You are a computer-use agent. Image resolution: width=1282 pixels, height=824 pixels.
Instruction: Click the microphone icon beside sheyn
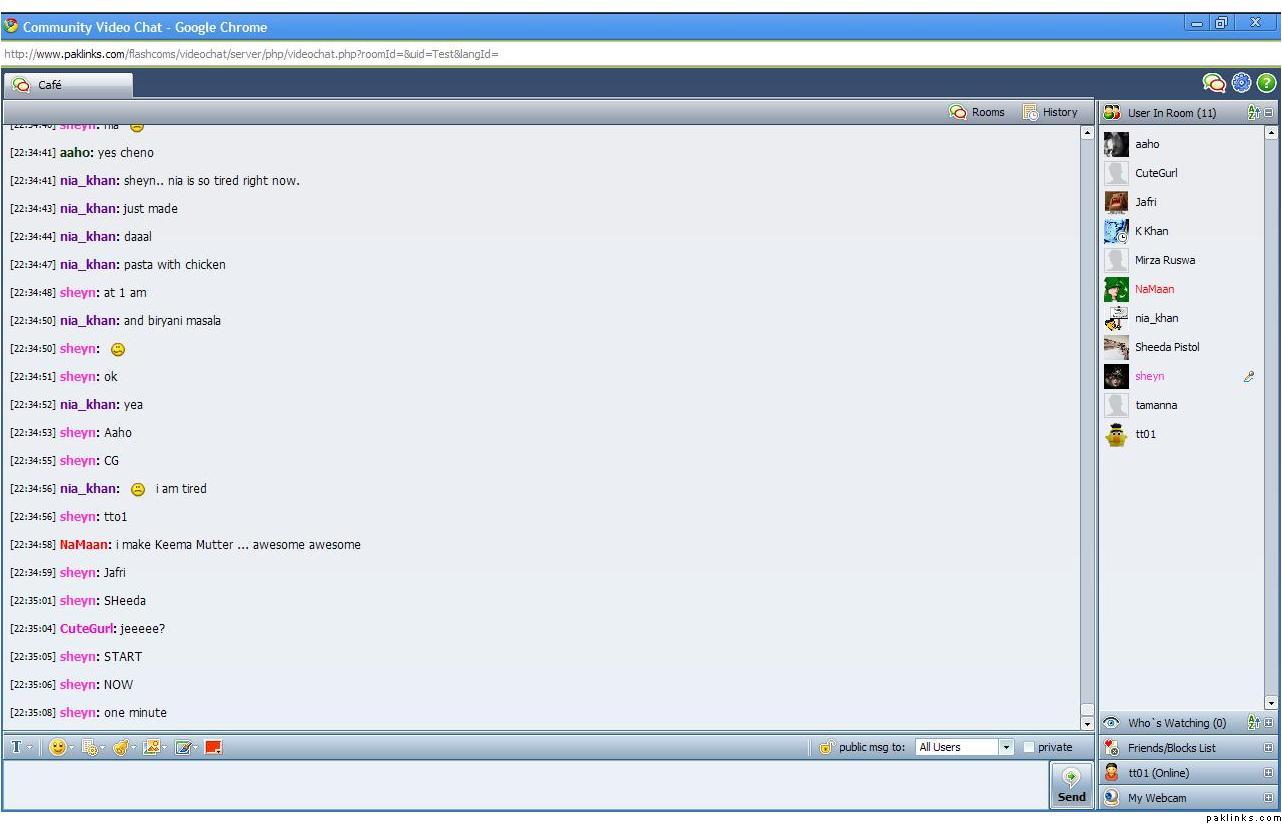point(1248,377)
